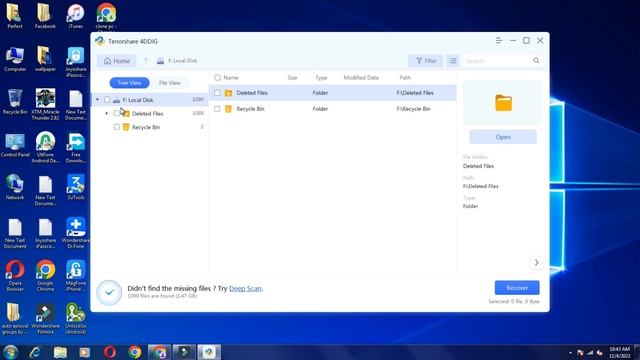Launch Wondershare Dr.Fone shortcut
640x360 pixels.
76,232
